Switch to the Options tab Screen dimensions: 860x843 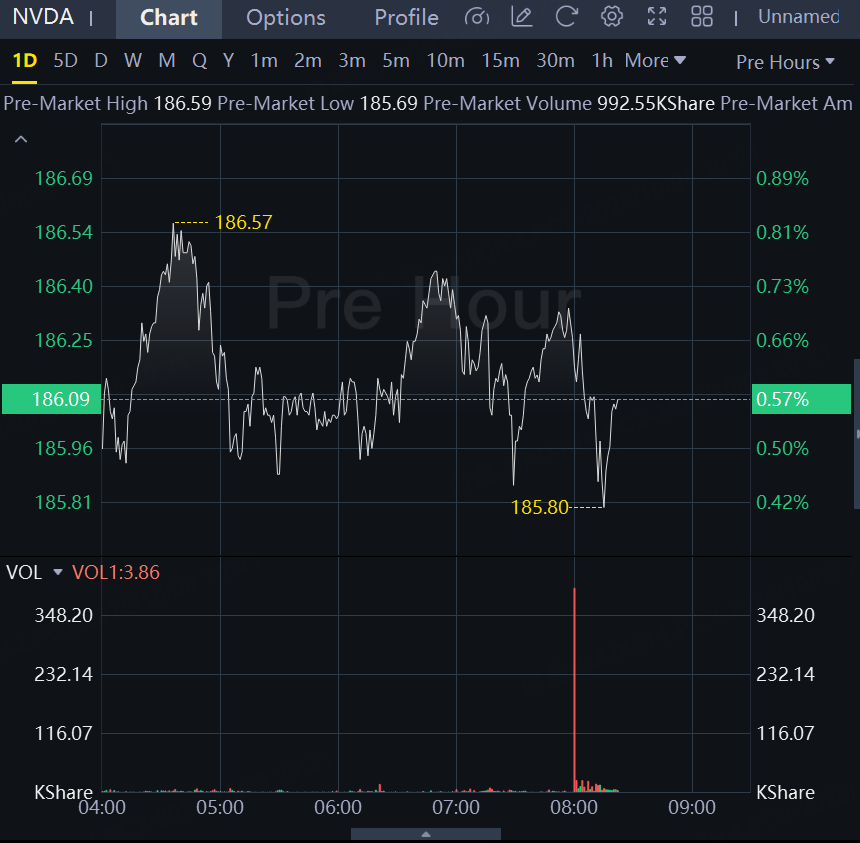click(285, 18)
